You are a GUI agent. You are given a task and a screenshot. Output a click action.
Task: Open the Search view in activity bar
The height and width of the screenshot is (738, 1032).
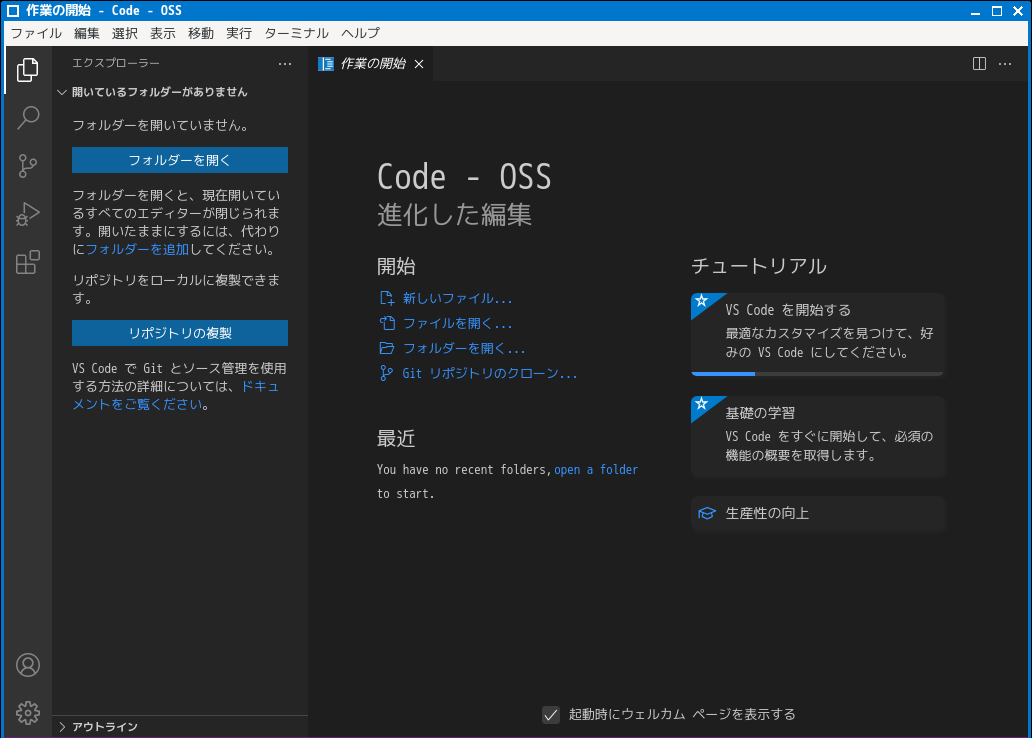pos(28,118)
